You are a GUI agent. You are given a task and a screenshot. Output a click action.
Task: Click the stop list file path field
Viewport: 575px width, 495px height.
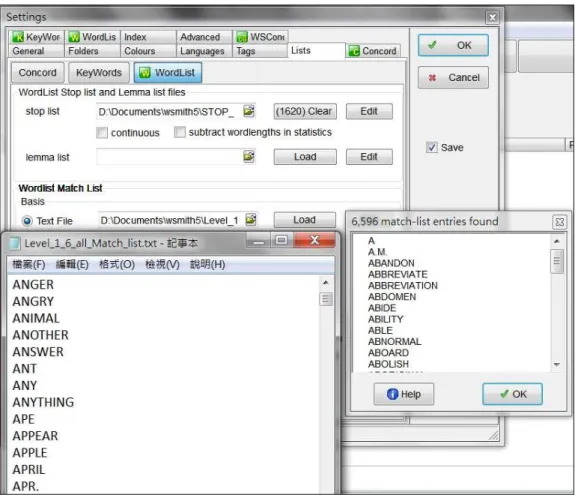point(169,111)
